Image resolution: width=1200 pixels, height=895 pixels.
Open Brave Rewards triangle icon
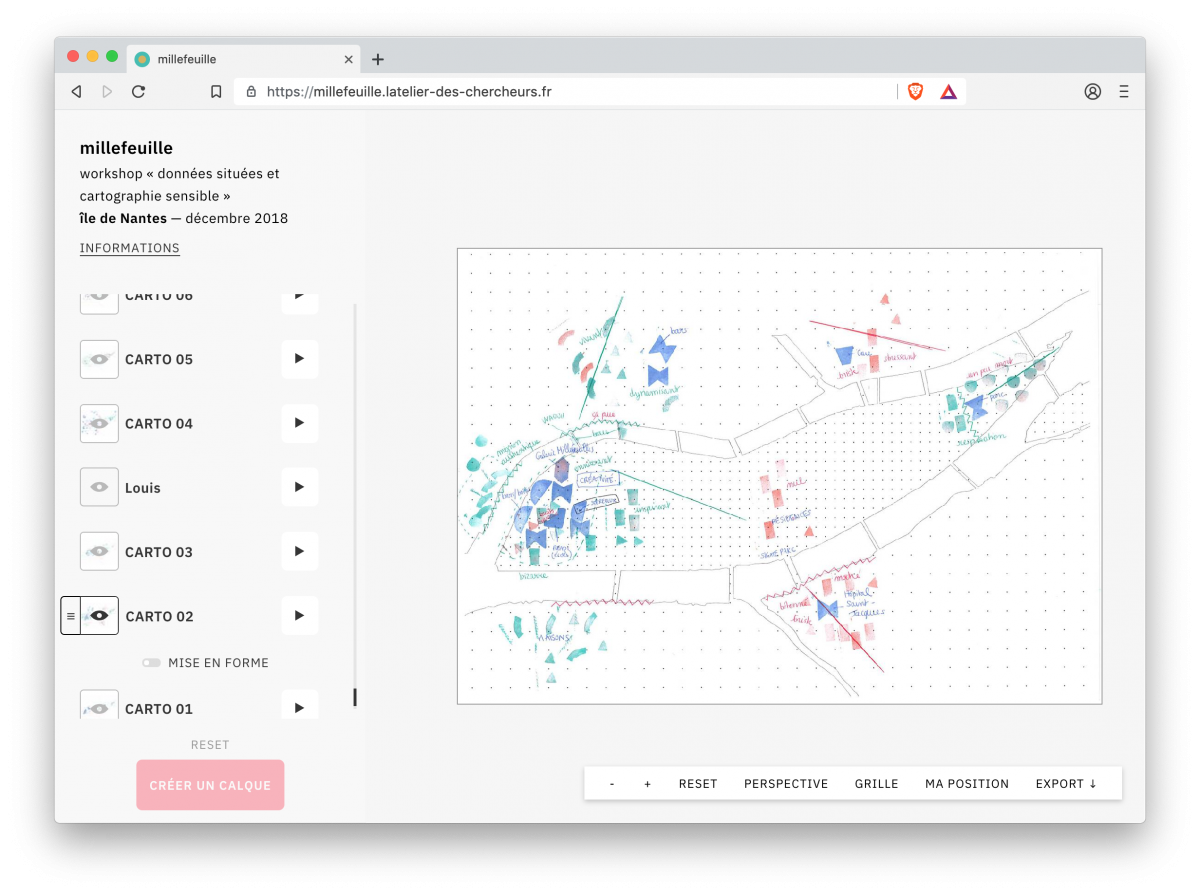948,92
